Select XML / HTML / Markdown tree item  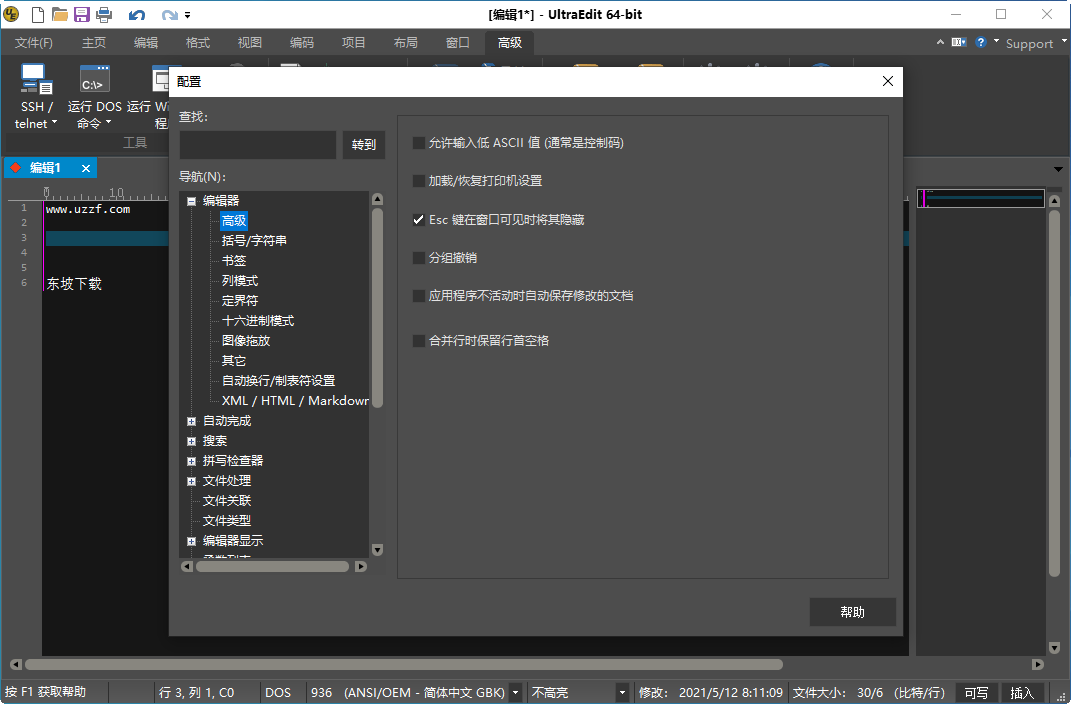click(295, 401)
